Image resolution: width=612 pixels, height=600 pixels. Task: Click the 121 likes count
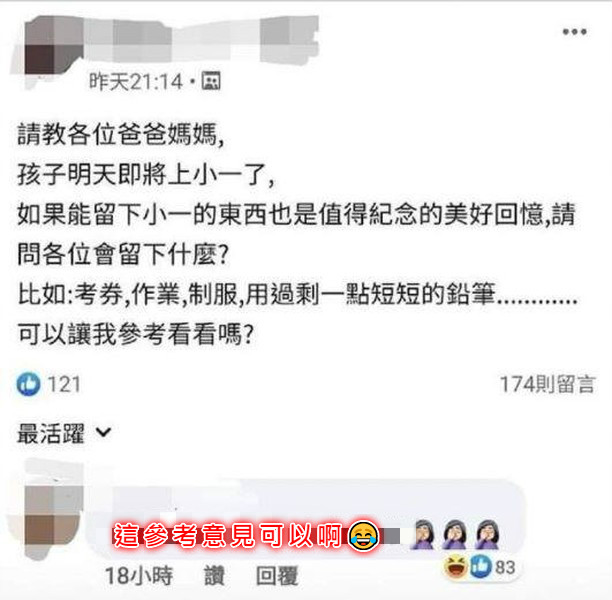click(x=64, y=384)
